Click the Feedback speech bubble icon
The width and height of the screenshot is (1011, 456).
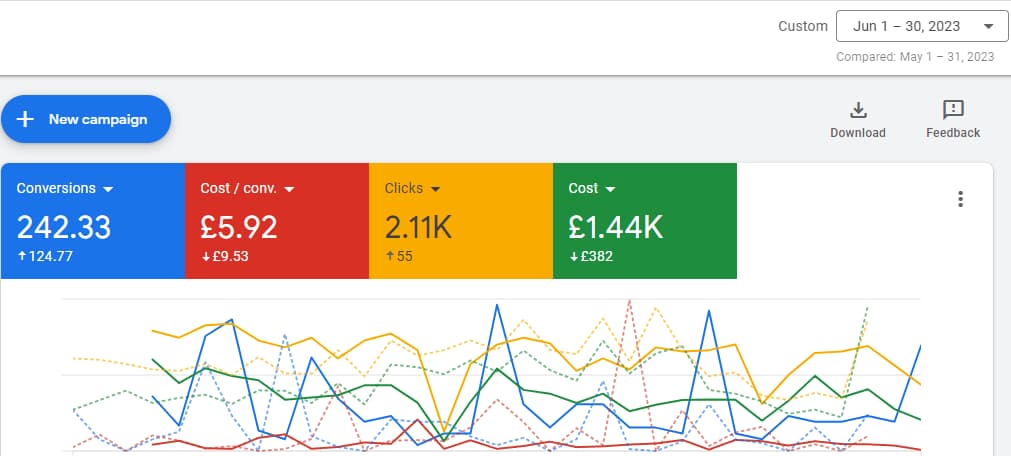coord(953,110)
